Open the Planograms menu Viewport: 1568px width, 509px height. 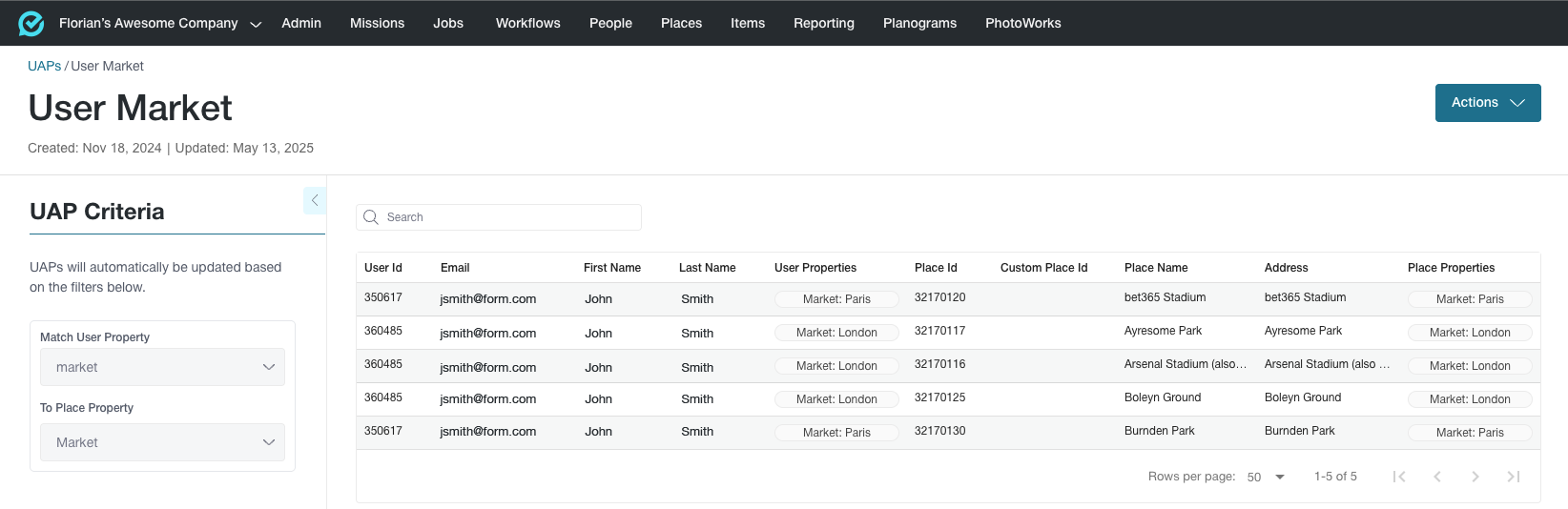(x=919, y=23)
